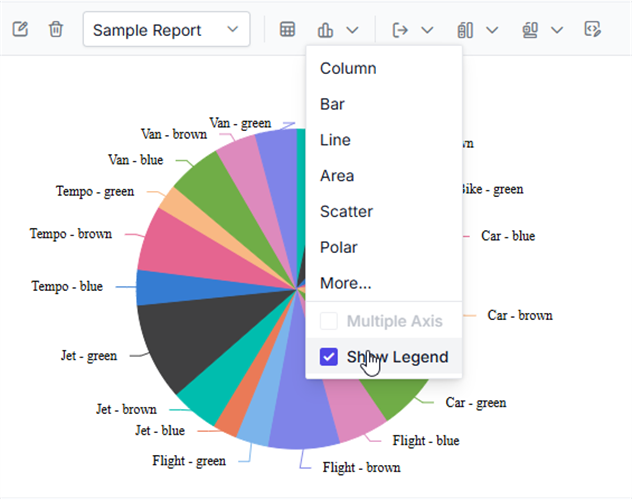Click the Flight - green label
Image resolution: width=632 pixels, height=500 pixels.
click(x=189, y=461)
